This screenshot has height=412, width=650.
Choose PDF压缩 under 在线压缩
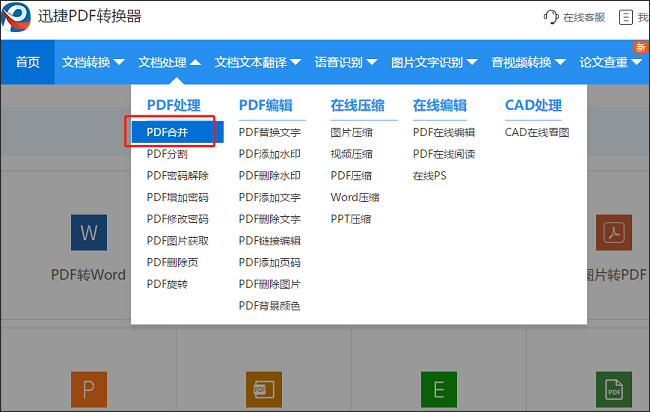click(x=351, y=176)
